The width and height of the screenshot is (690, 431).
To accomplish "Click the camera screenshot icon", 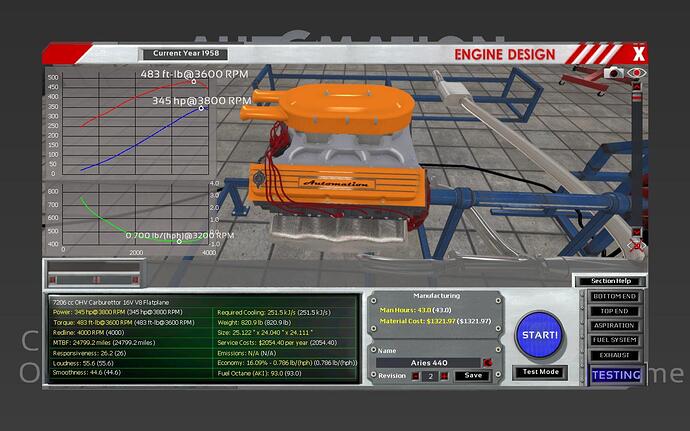I will [614, 73].
